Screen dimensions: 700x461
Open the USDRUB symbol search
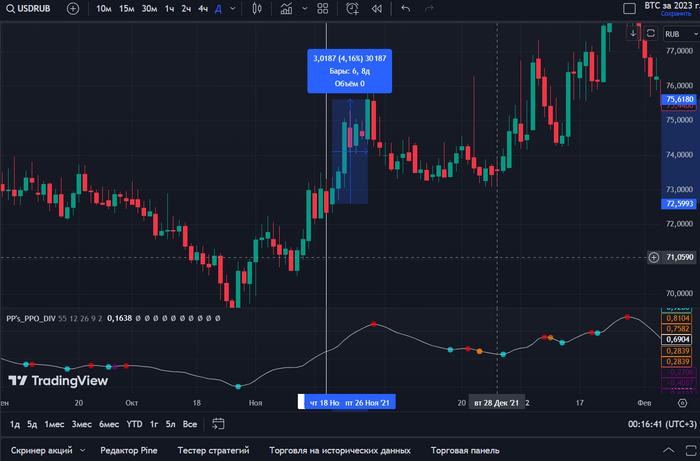pos(28,8)
